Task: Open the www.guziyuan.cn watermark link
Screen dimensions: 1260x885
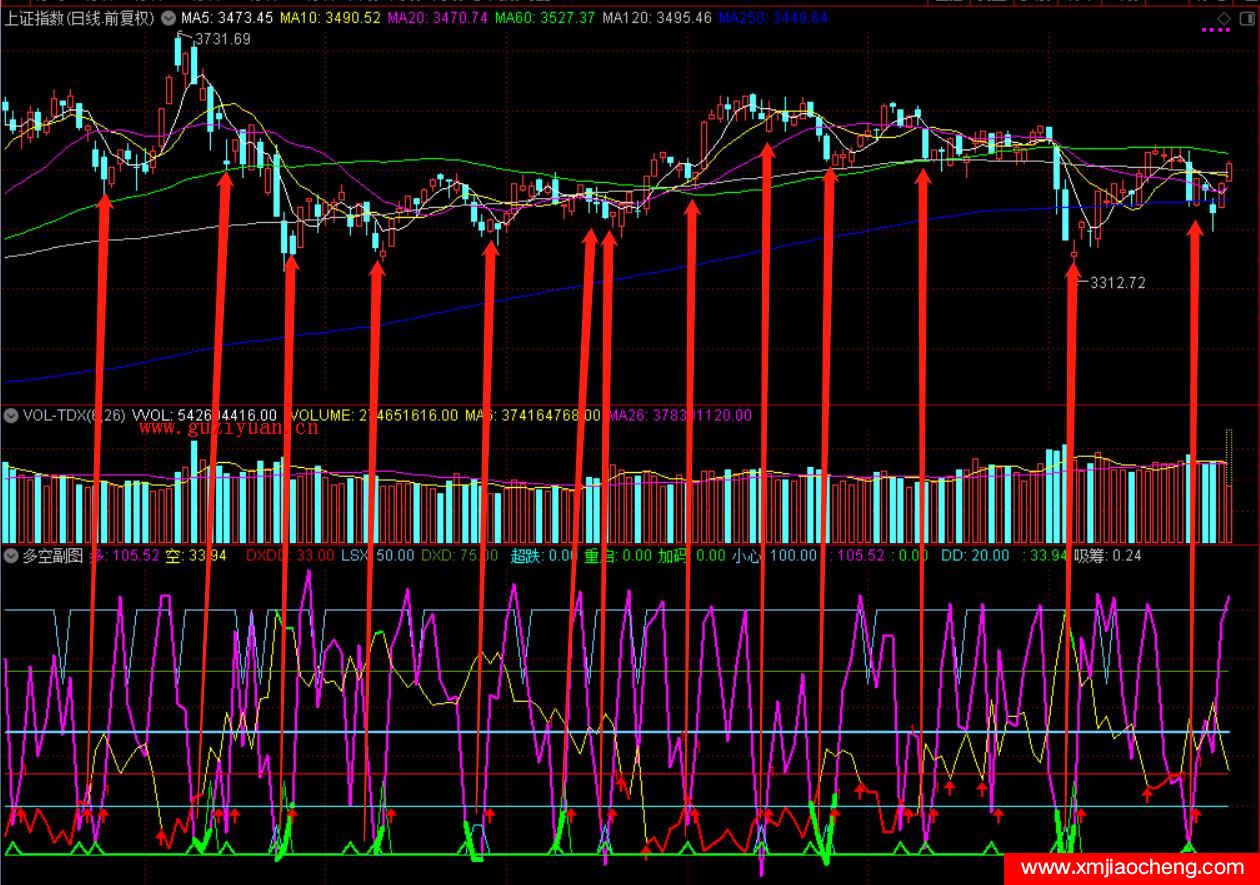Action: [x=228, y=429]
